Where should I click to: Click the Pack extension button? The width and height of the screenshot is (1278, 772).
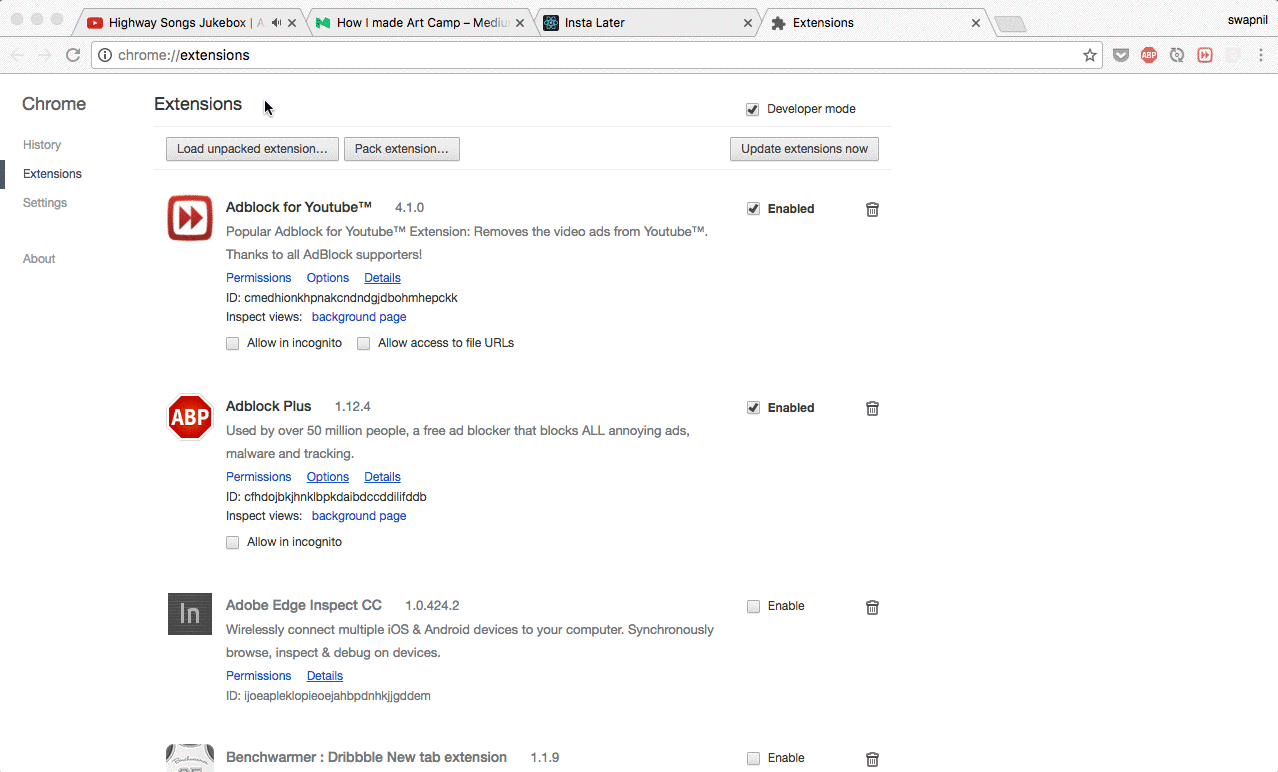click(x=402, y=149)
